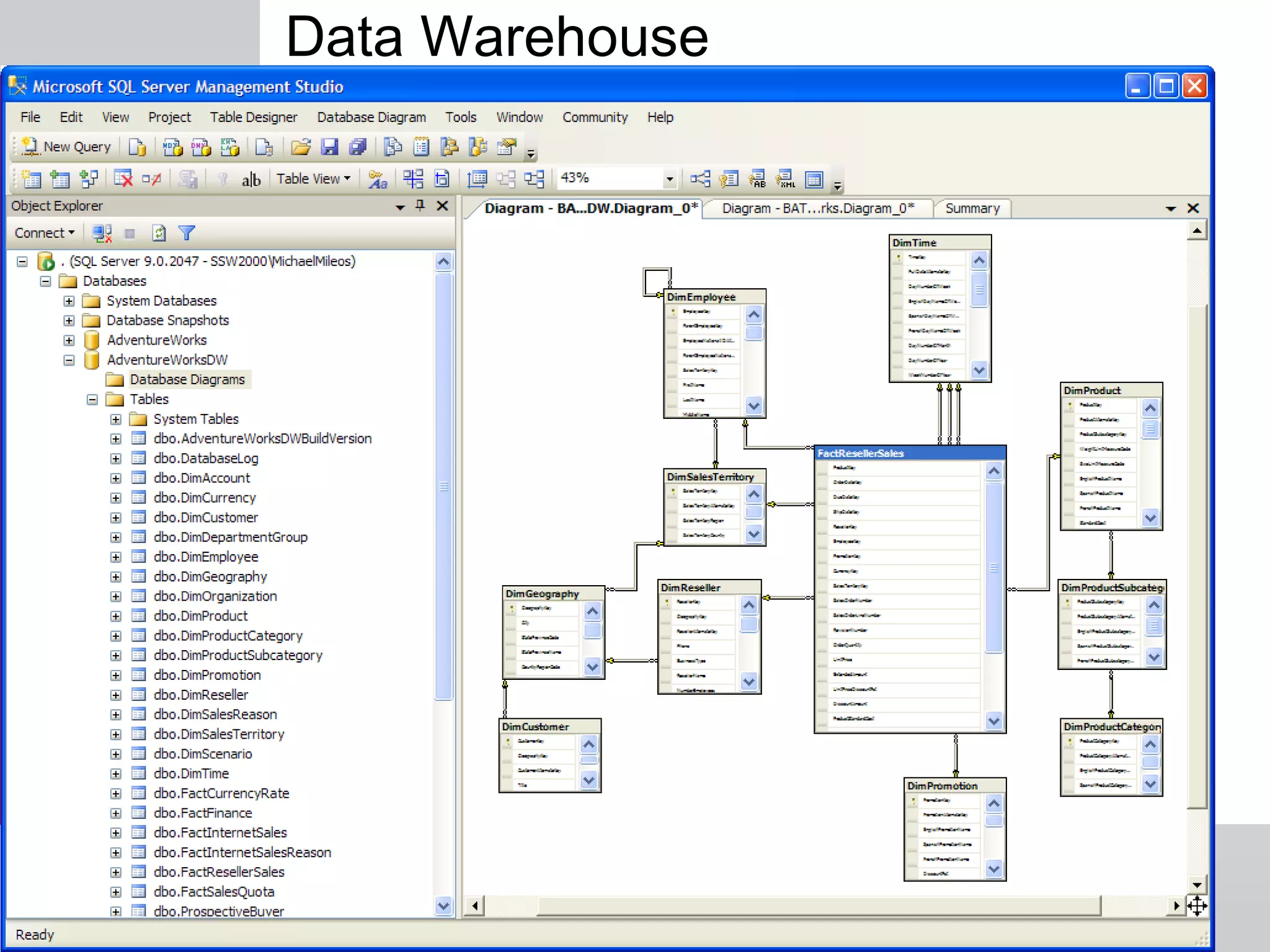
Task: Select the FactResellerSales table title bar
Action: 910,453
